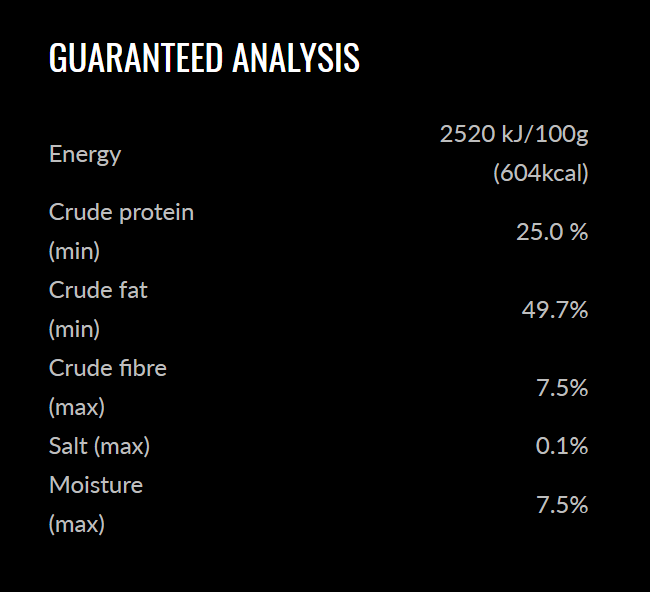Click (max) under Moisture
The image size is (650, 592).
(77, 524)
